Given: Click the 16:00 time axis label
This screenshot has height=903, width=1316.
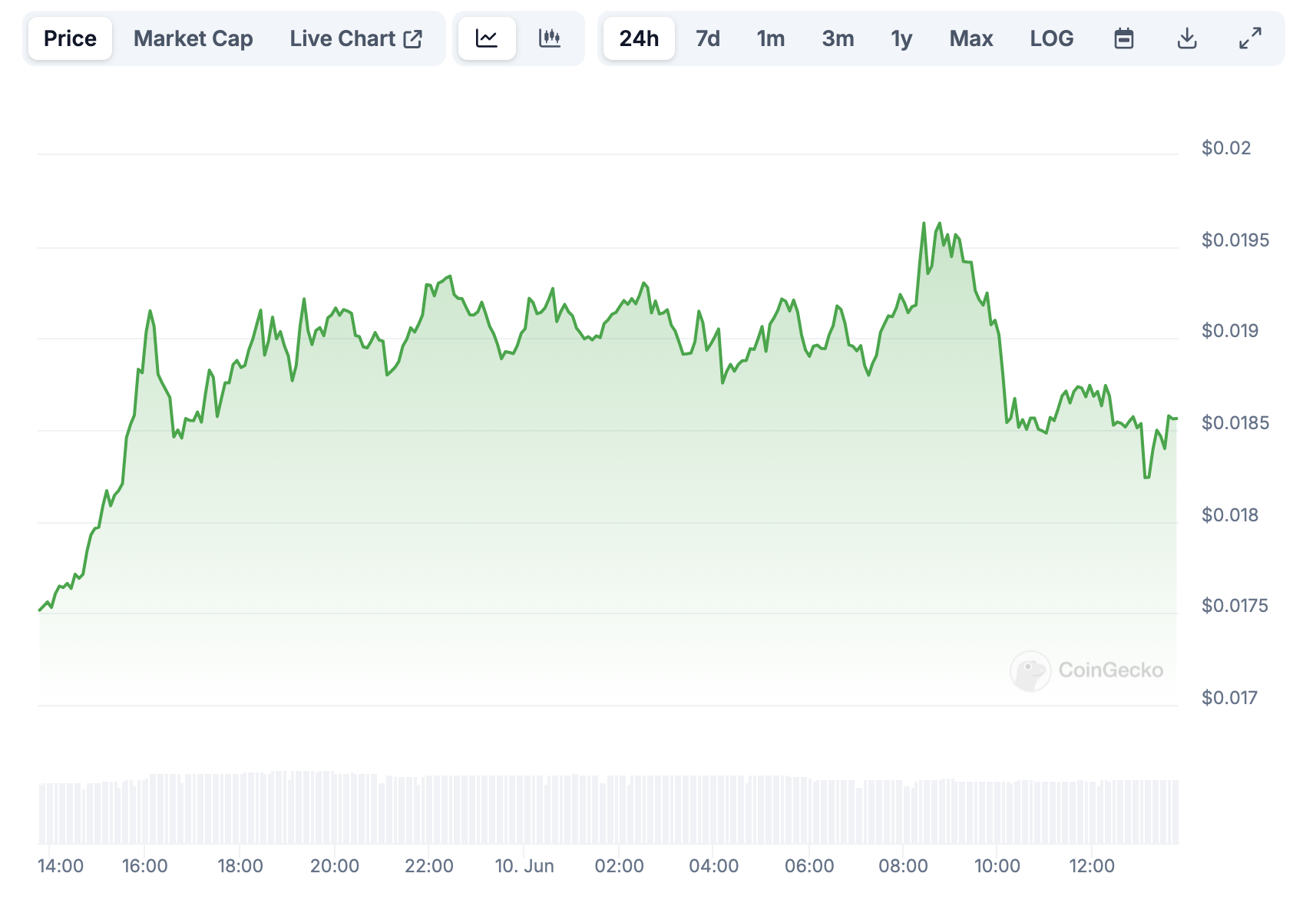Looking at the screenshot, I should [145, 866].
